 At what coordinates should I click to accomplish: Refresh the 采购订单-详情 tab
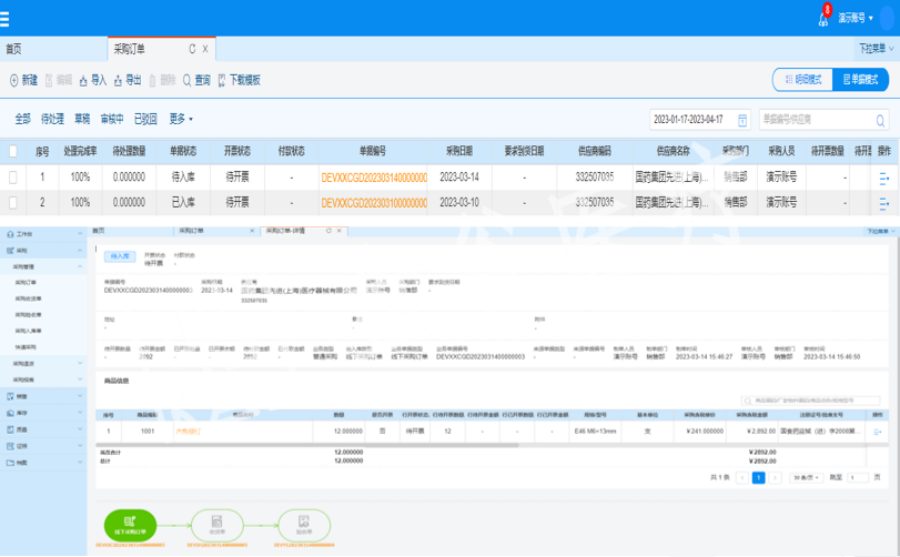click(329, 231)
